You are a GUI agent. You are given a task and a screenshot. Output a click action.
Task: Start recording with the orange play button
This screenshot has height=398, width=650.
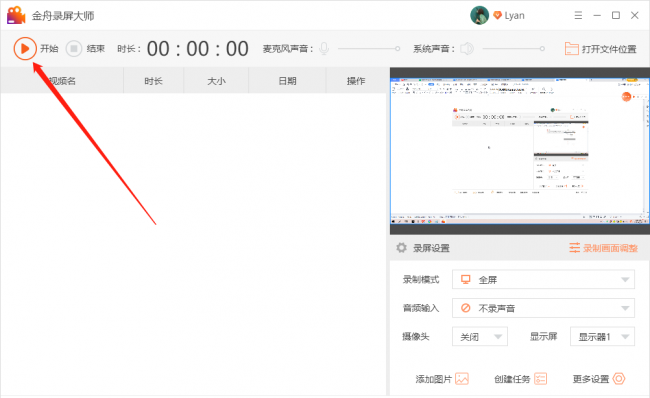(24, 49)
